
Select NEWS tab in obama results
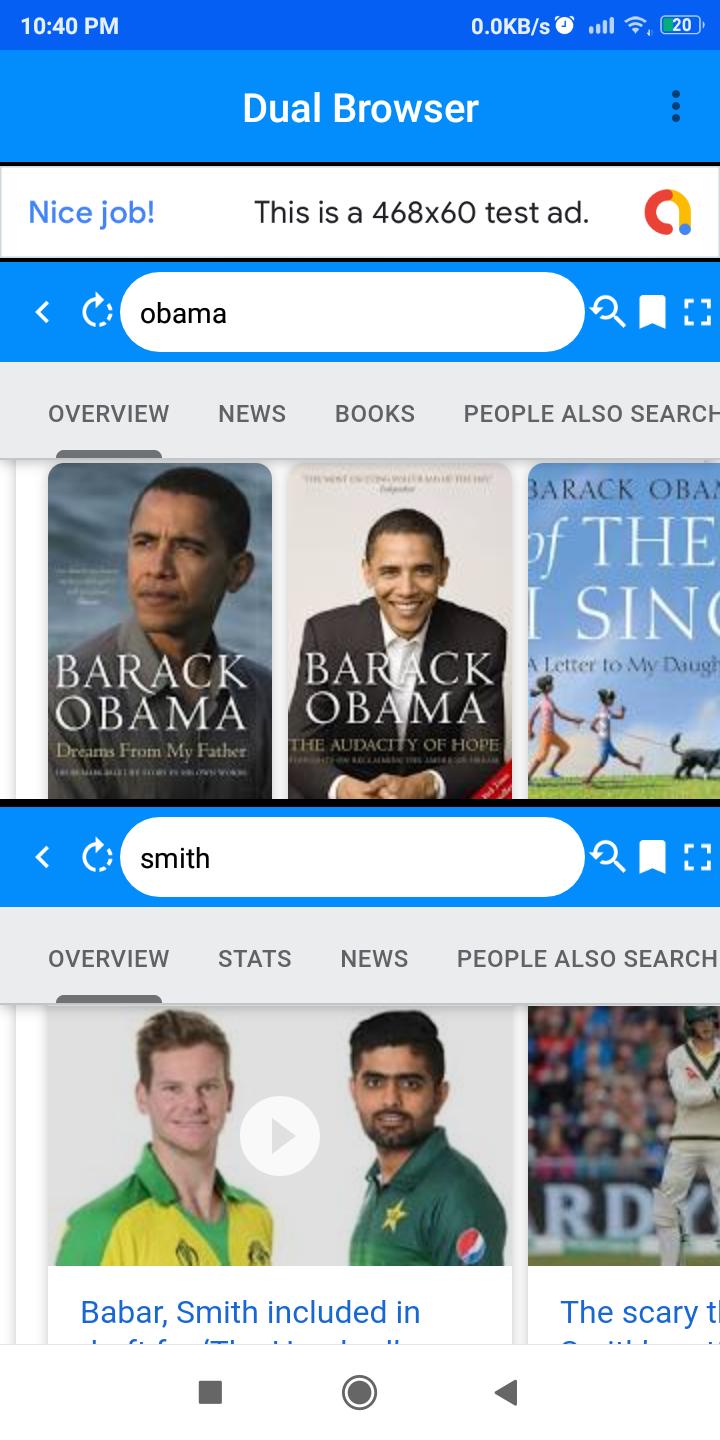[x=252, y=414]
